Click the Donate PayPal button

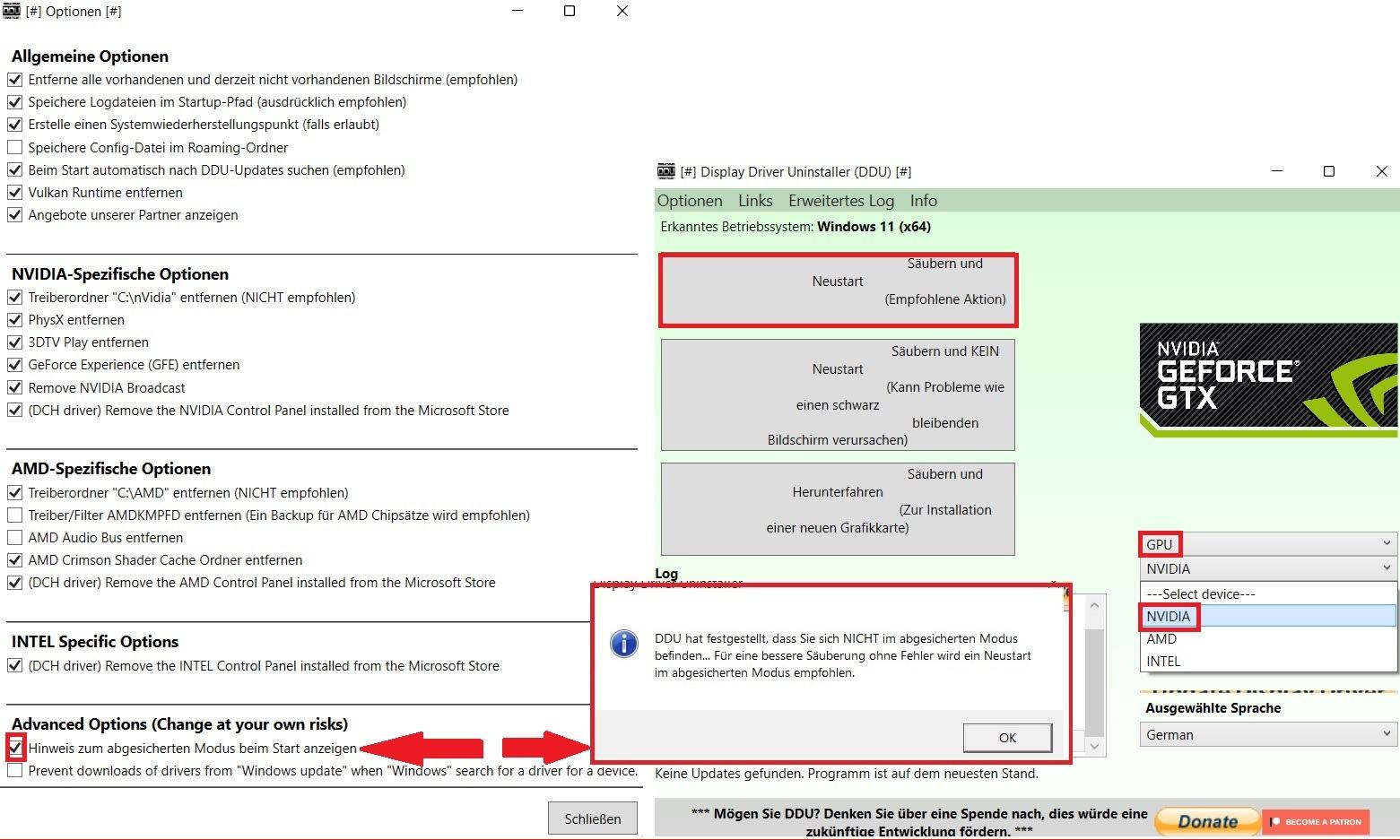coord(1207,821)
